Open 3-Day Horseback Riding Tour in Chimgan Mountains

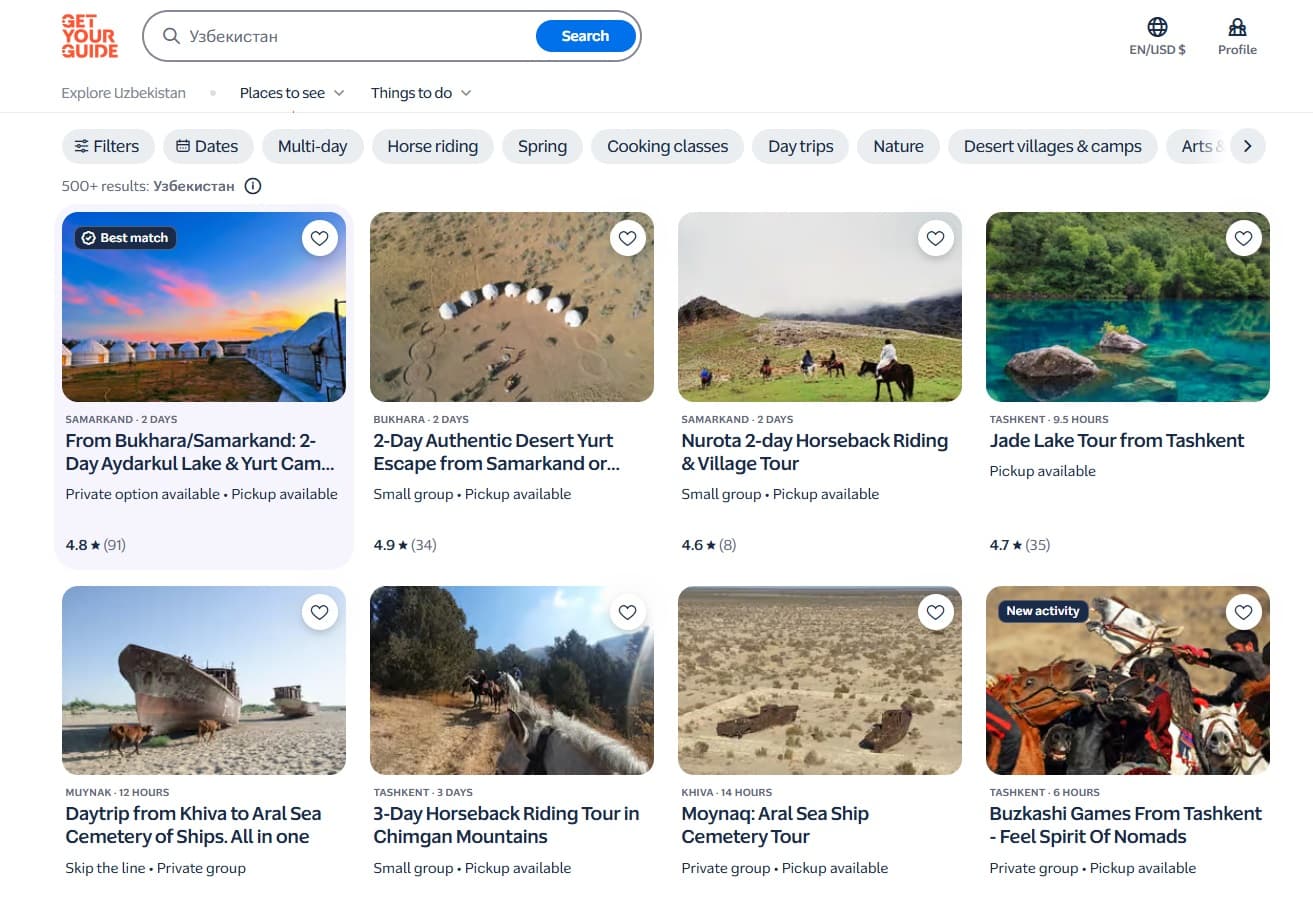tap(507, 825)
